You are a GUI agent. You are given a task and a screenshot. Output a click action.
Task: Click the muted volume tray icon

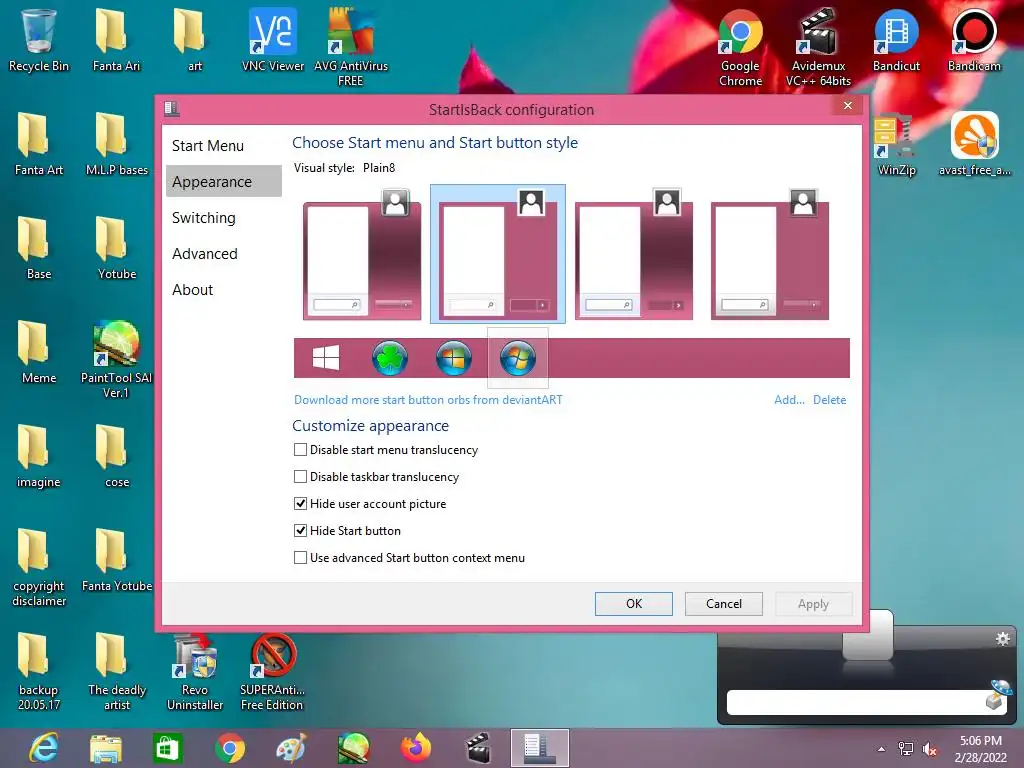[930, 749]
